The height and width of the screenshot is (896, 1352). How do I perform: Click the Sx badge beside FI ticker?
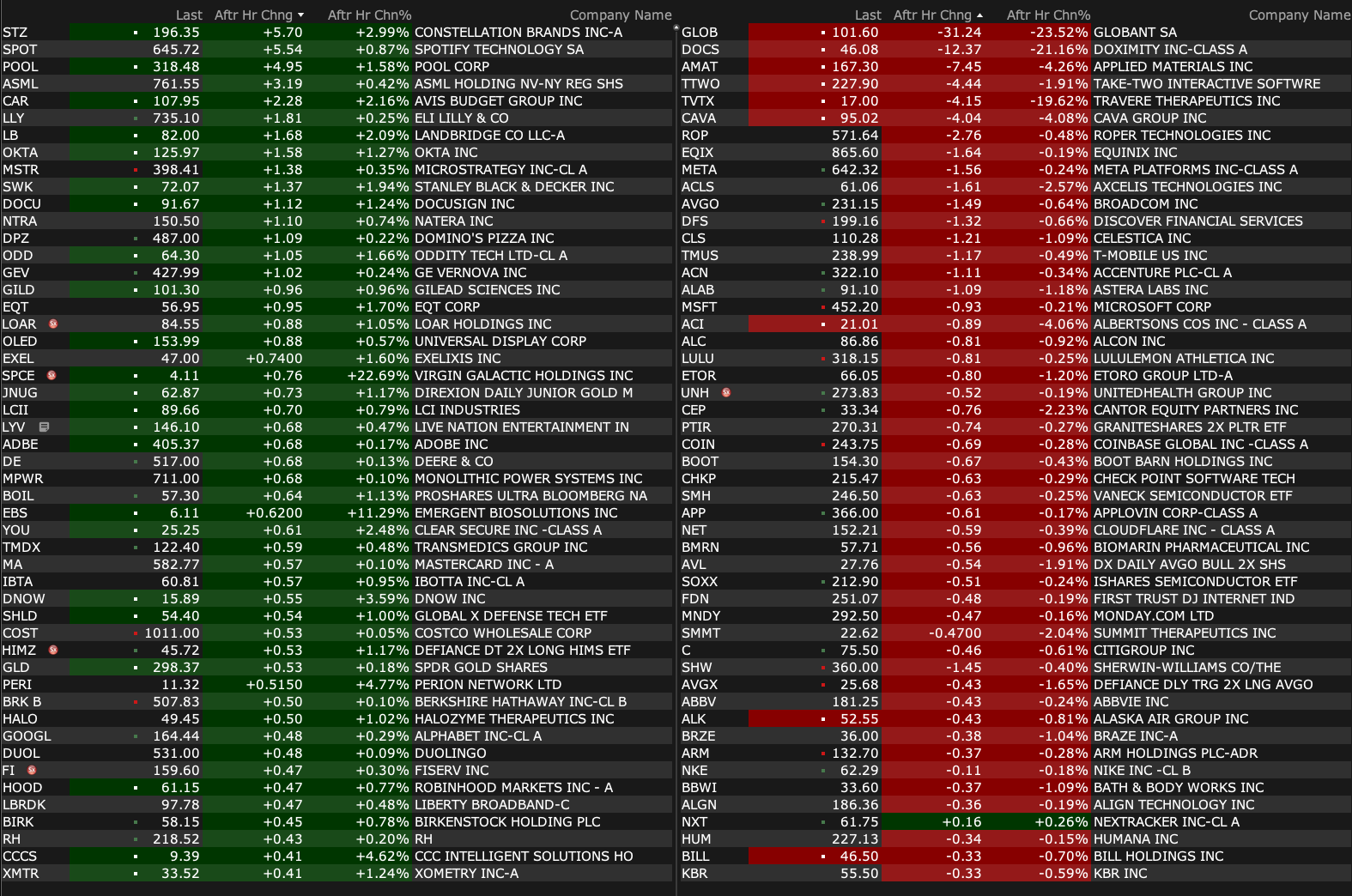[x=32, y=771]
